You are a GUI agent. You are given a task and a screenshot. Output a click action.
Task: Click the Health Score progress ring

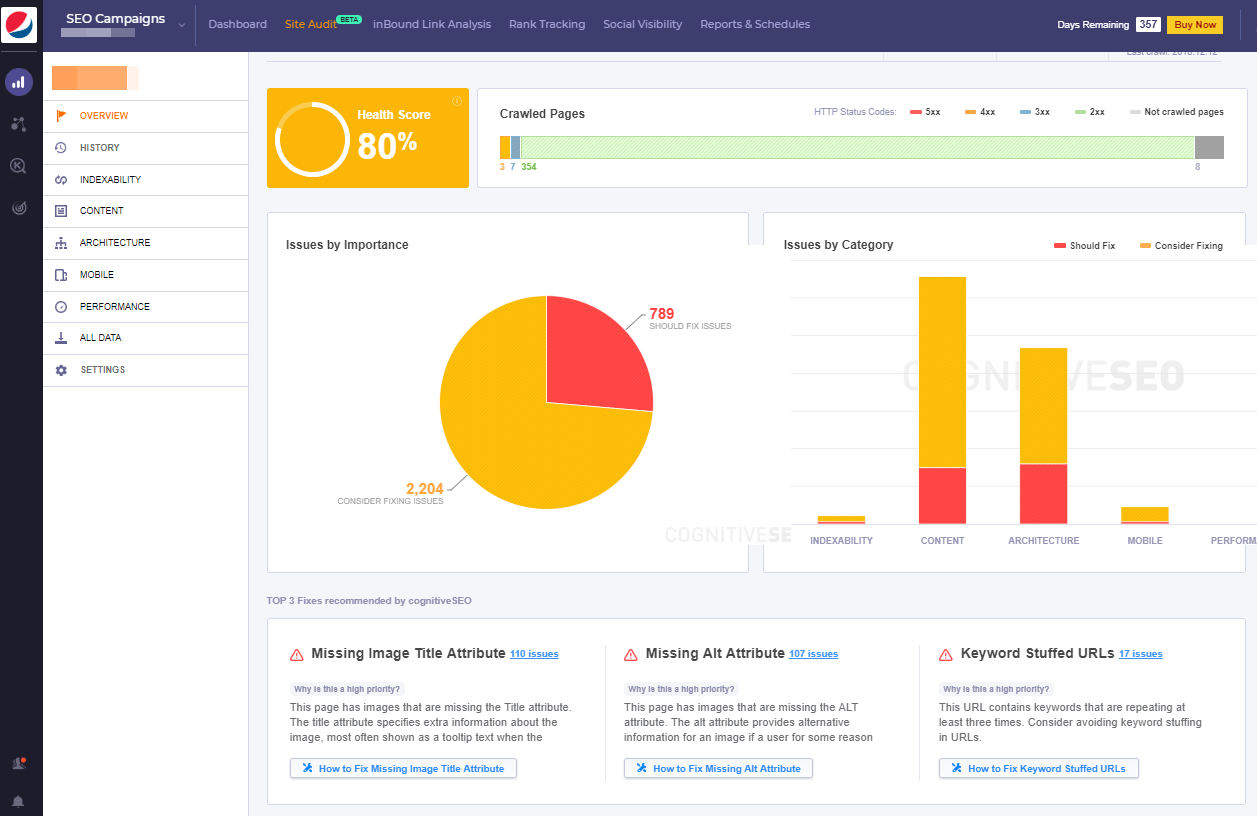pyautogui.click(x=313, y=138)
